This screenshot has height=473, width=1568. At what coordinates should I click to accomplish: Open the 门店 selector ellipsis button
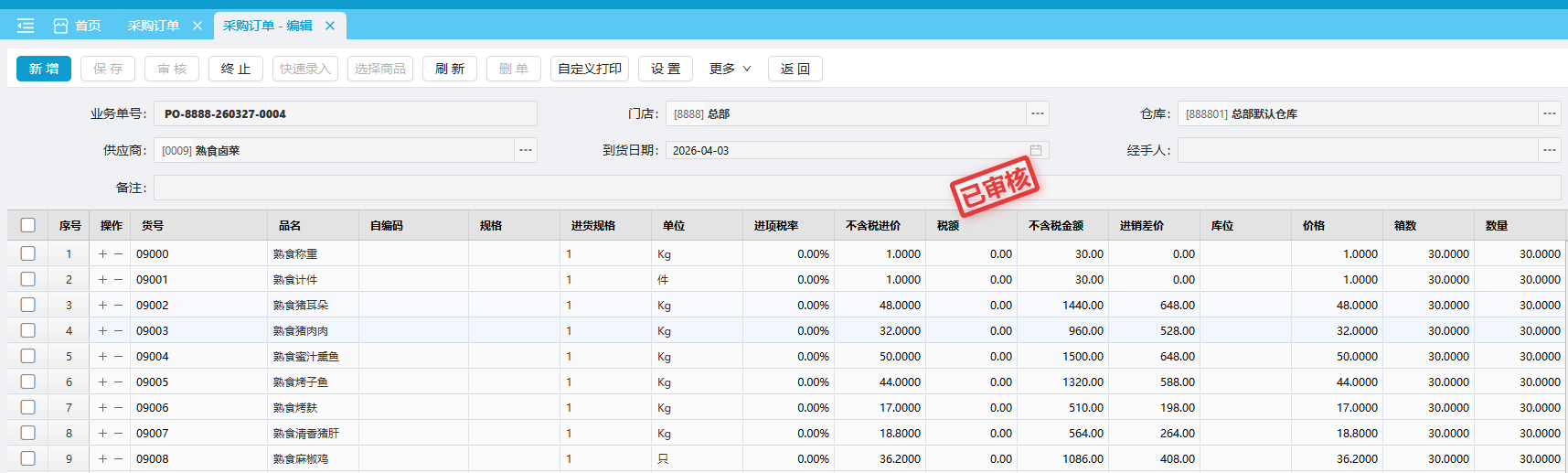pyautogui.click(x=1038, y=113)
